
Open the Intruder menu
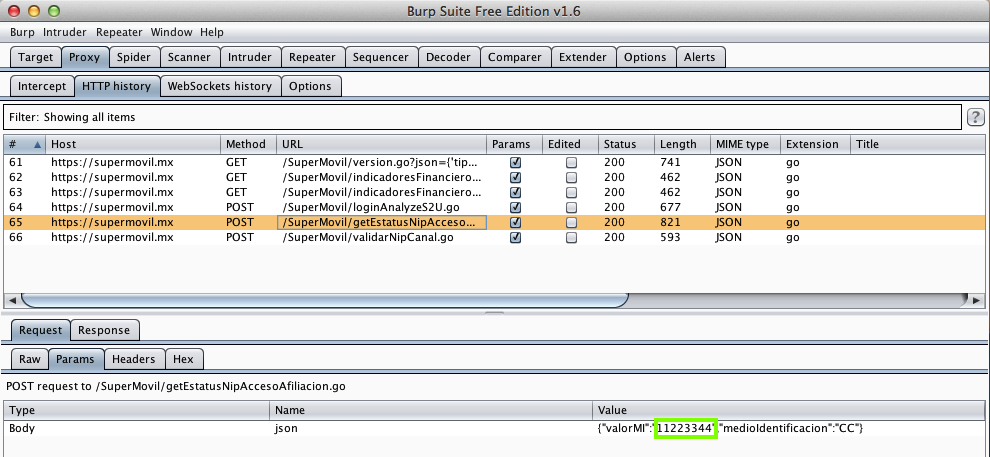click(x=65, y=32)
